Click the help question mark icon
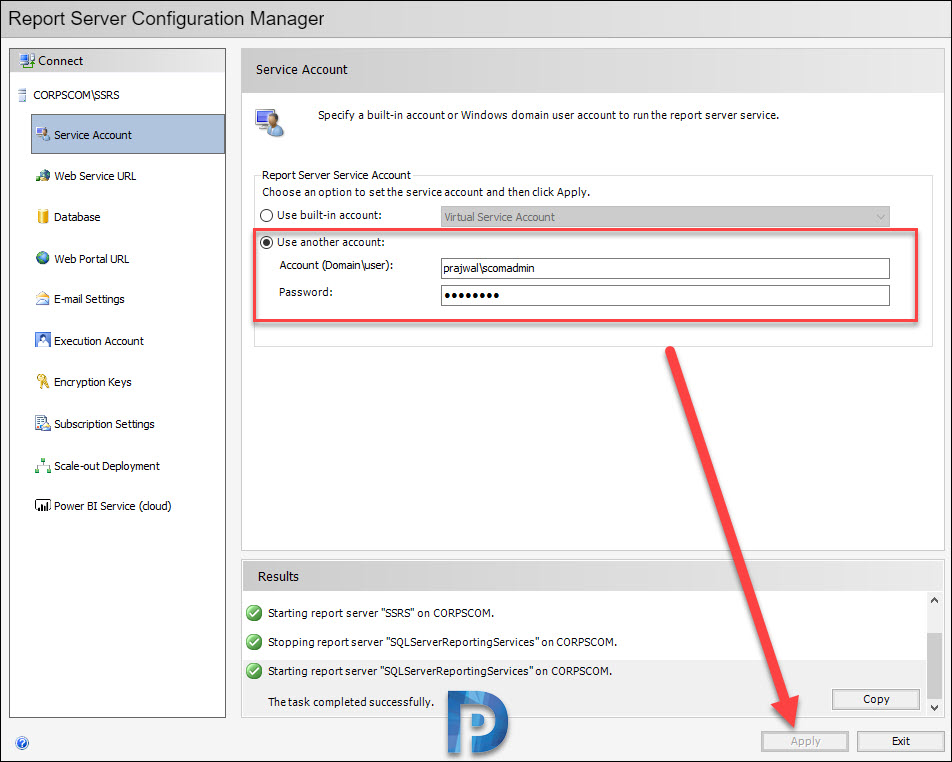Image resolution: width=952 pixels, height=762 pixels. coord(22,743)
